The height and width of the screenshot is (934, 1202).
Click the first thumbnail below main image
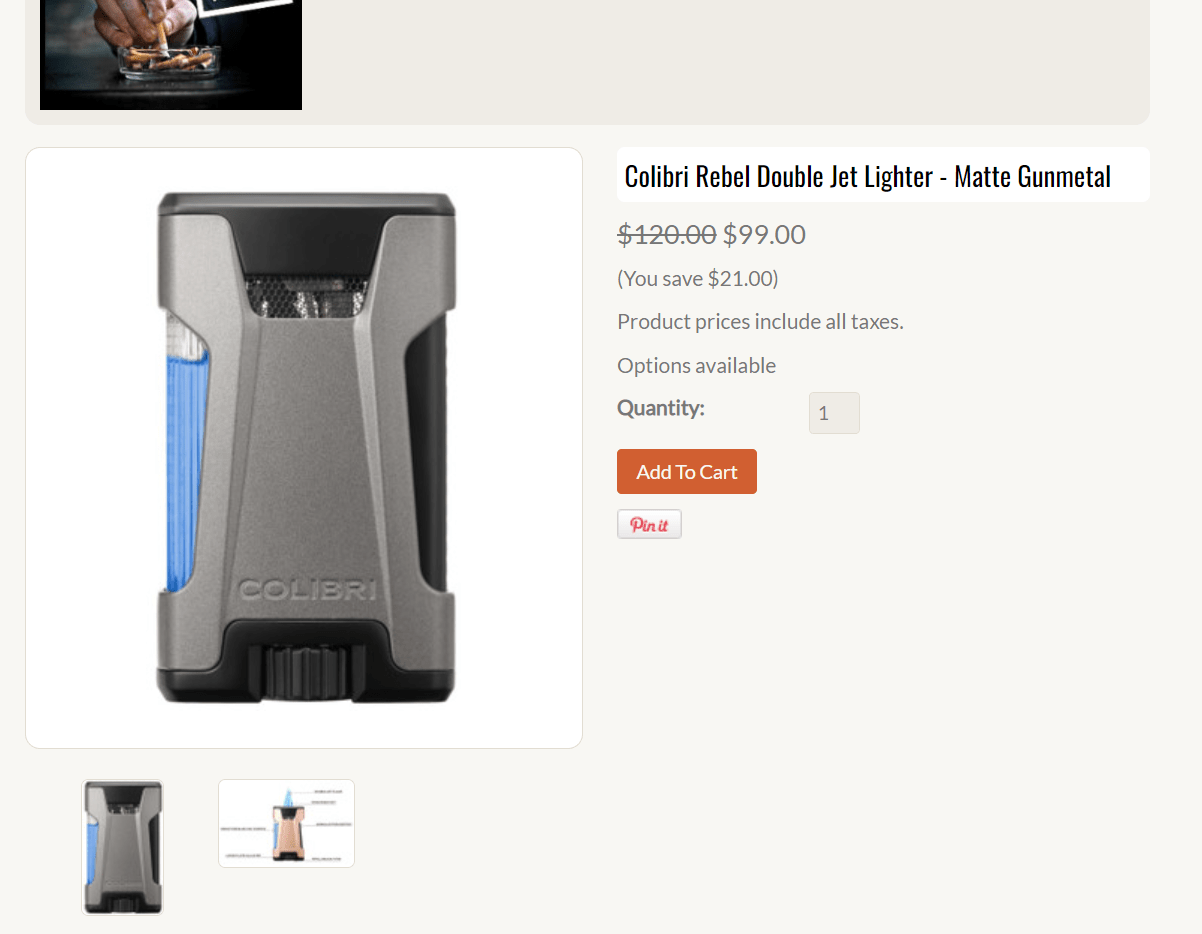(122, 846)
